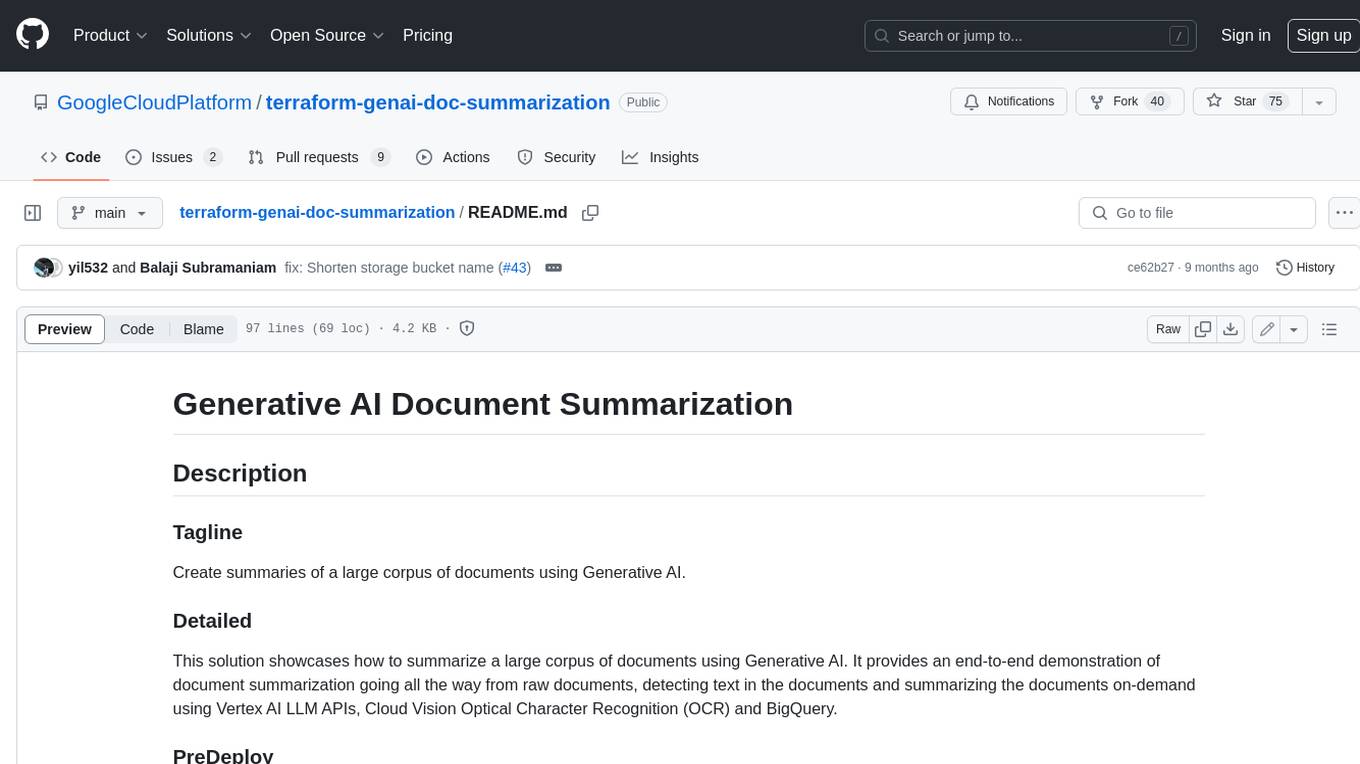Image resolution: width=1360 pixels, height=764 pixels.
Task: Open breadcrumb terraform-genai-doc-summarization folder link
Action: (317, 212)
